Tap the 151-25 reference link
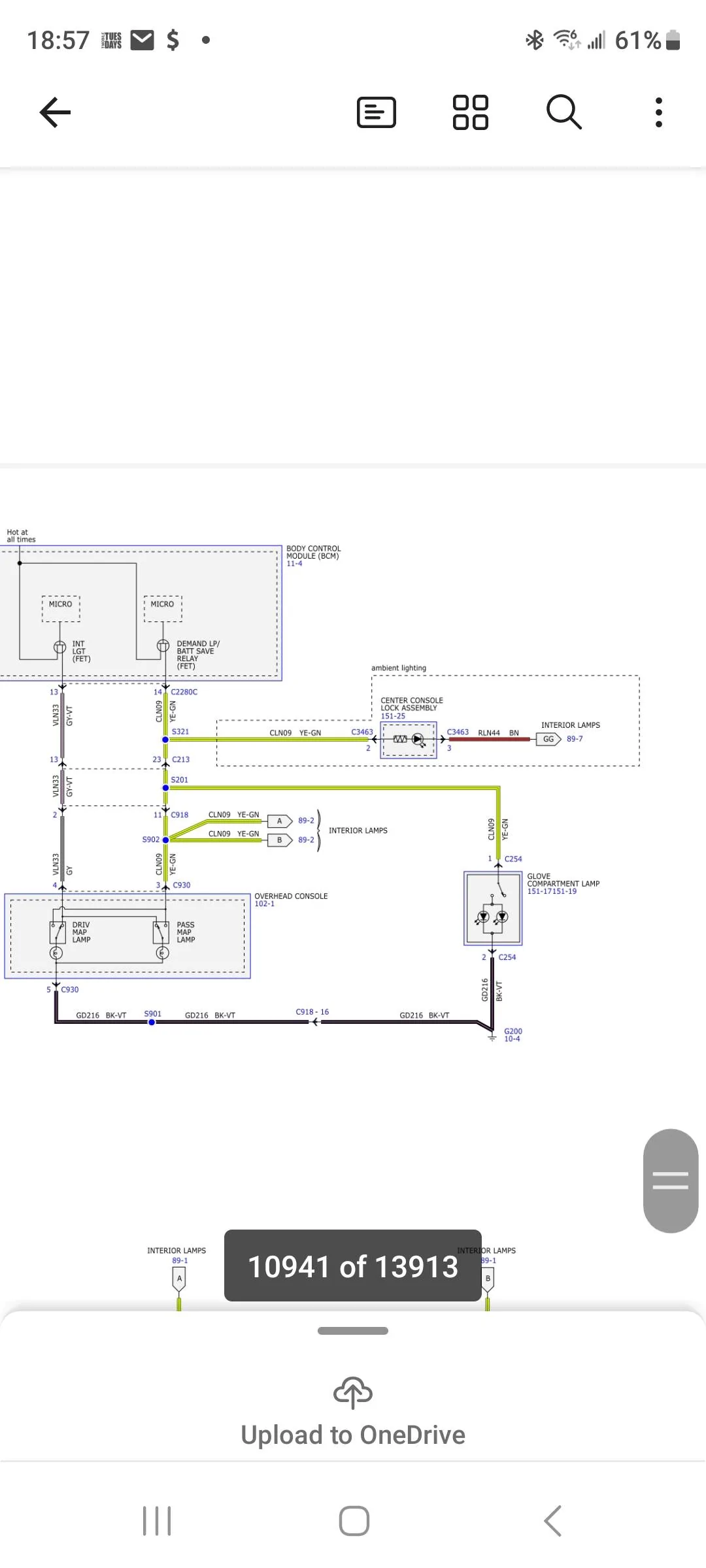 393,716
